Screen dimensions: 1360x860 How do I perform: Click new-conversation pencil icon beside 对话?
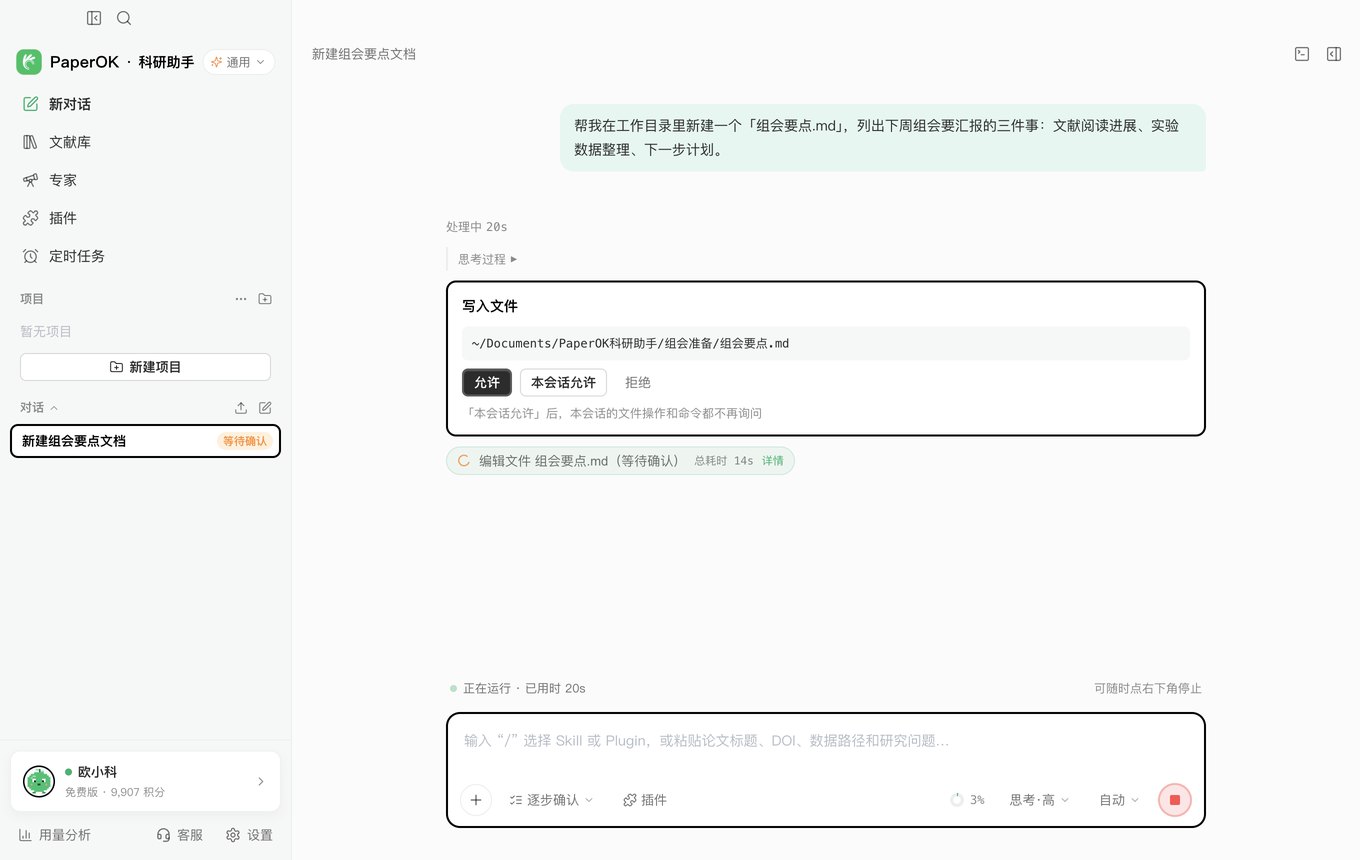click(265, 408)
